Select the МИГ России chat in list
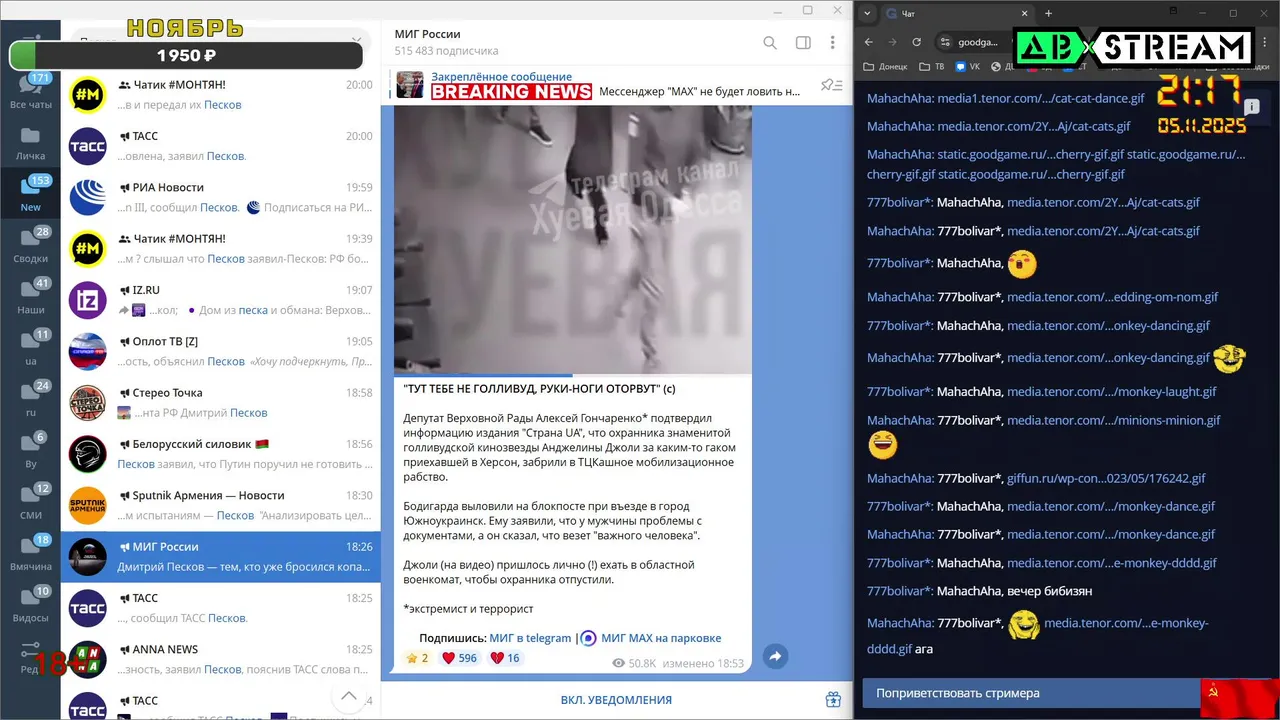The image size is (1280, 720). click(x=221, y=557)
